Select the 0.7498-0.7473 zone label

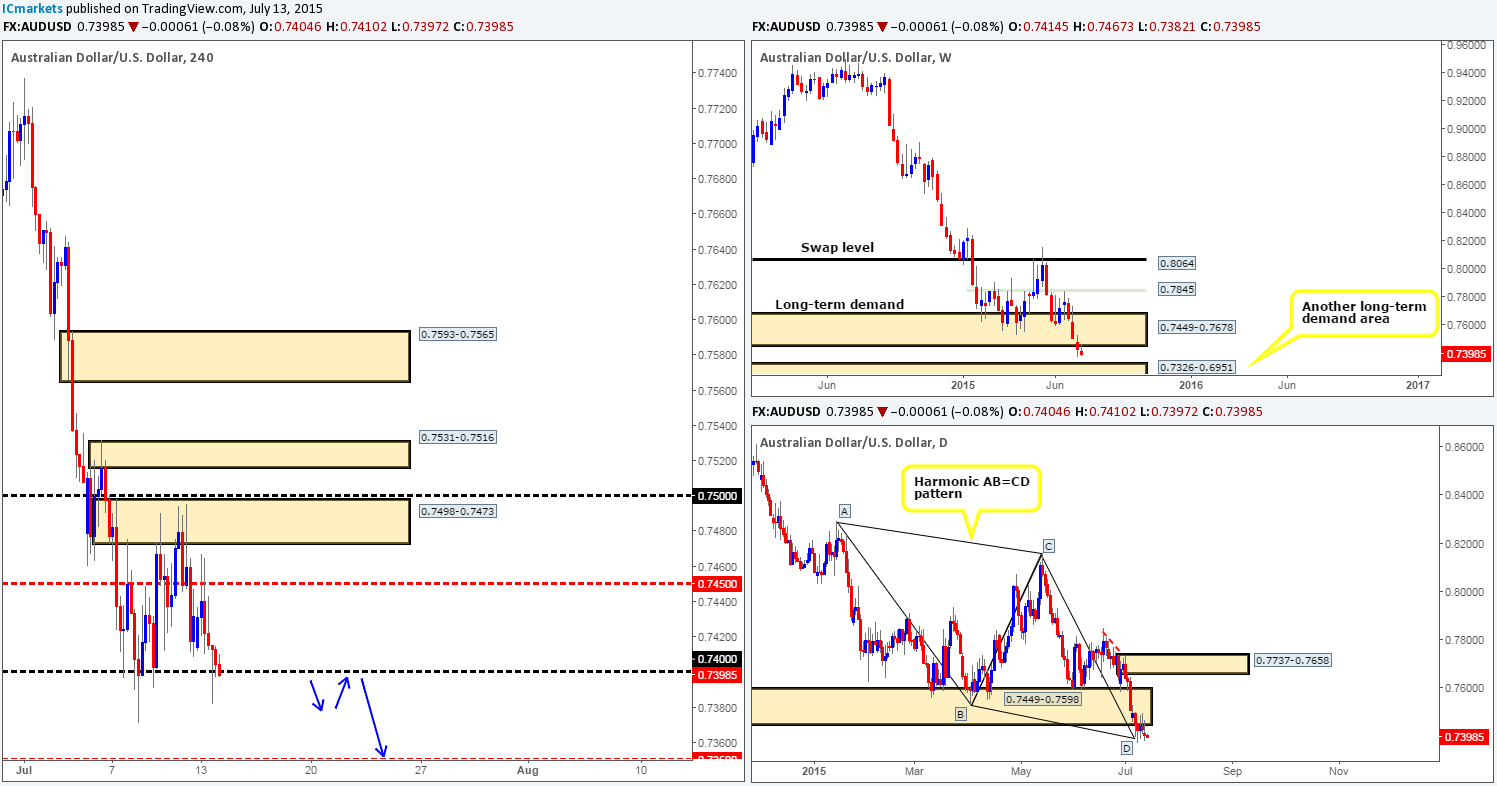(450, 511)
